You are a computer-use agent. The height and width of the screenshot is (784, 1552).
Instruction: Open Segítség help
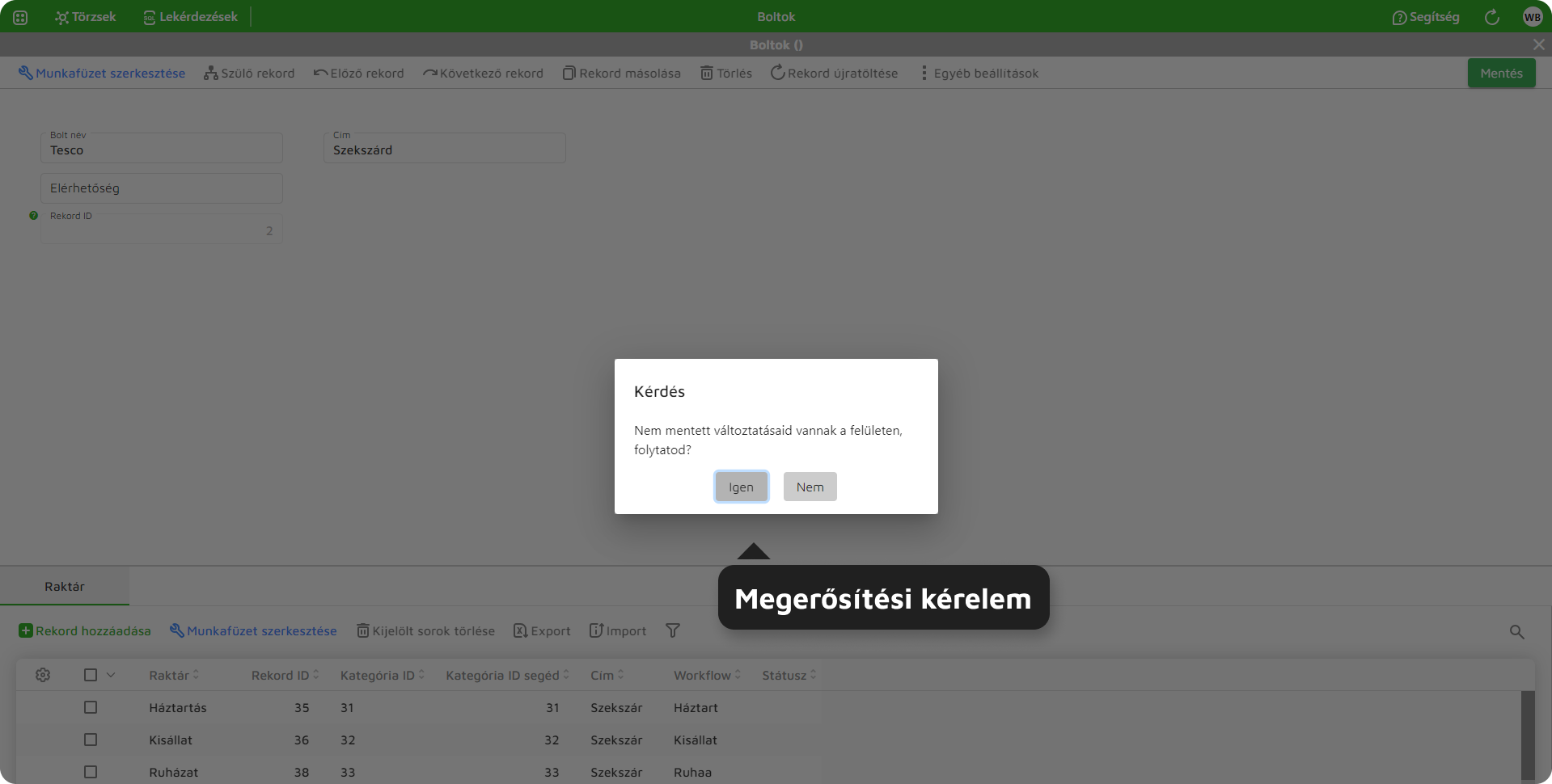1425,17
